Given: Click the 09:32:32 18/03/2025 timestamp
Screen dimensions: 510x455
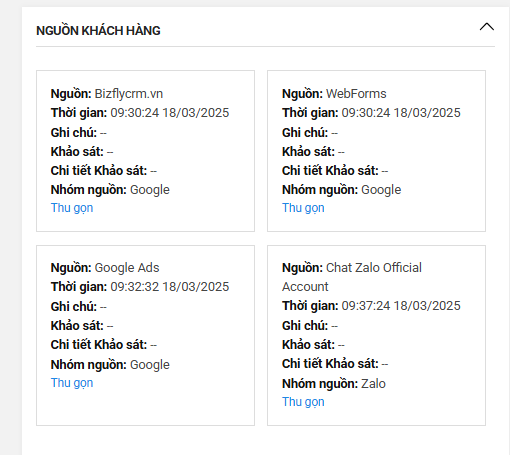Looking at the screenshot, I should (x=170, y=287).
